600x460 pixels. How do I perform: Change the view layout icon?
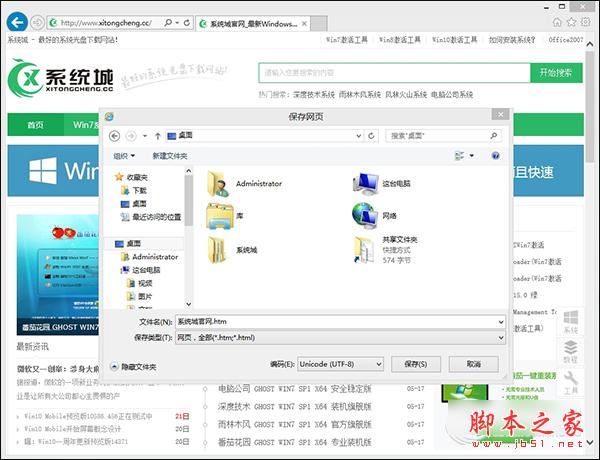click(x=459, y=155)
